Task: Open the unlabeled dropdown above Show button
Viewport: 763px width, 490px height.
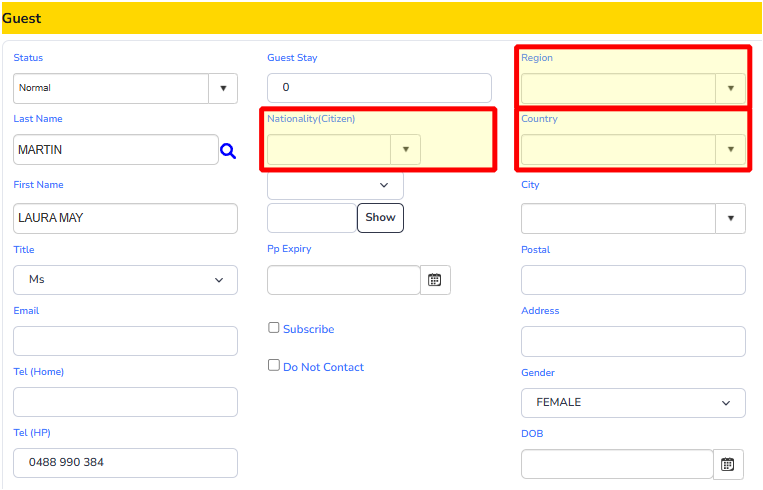Action: pos(335,185)
